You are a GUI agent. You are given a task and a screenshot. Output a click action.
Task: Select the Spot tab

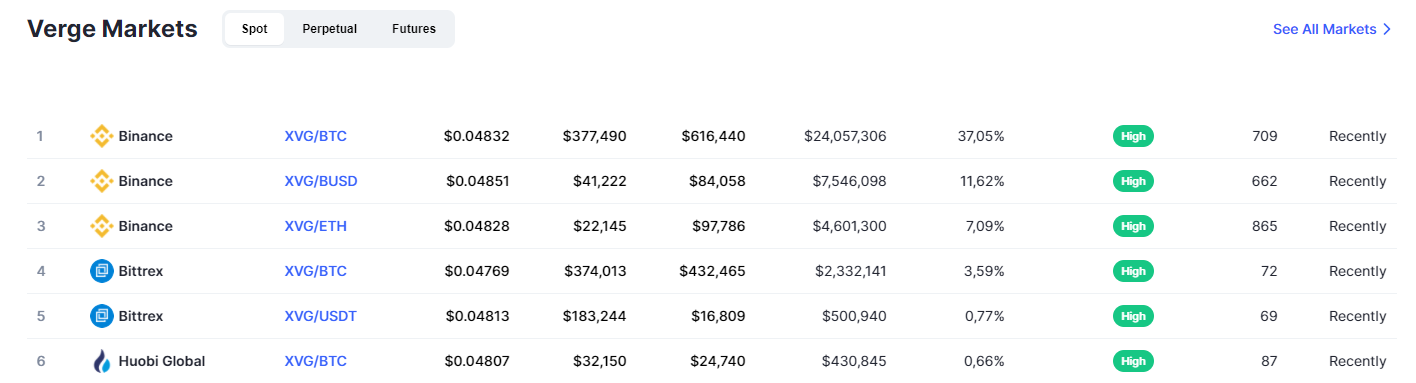coord(255,29)
